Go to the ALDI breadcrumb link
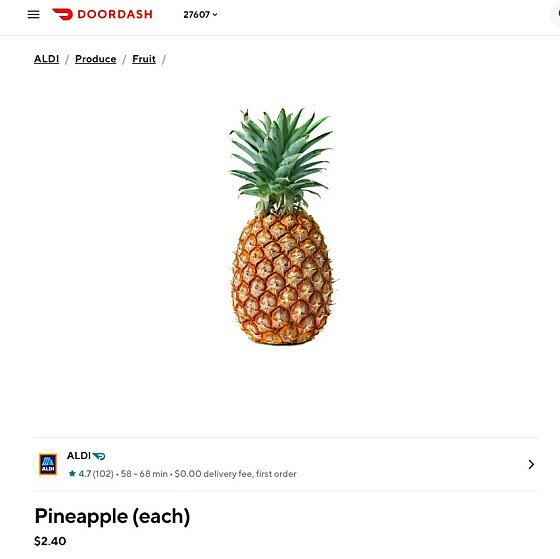The width and height of the screenshot is (560, 559). 46,59
